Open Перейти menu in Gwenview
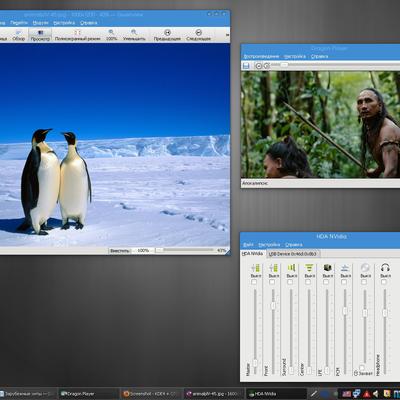400x400 pixels. coord(19,23)
